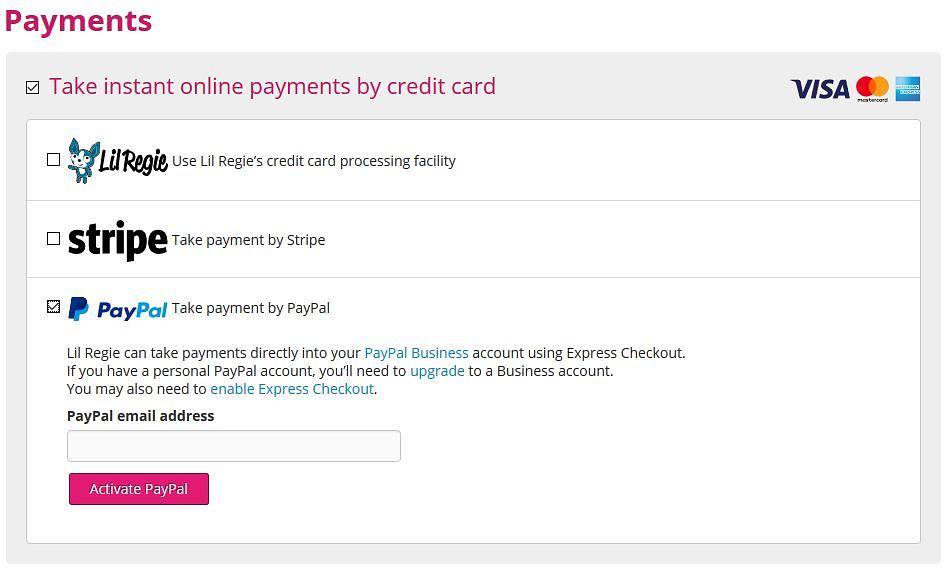
Task: Click the Mastercard logo
Action: tap(872, 89)
